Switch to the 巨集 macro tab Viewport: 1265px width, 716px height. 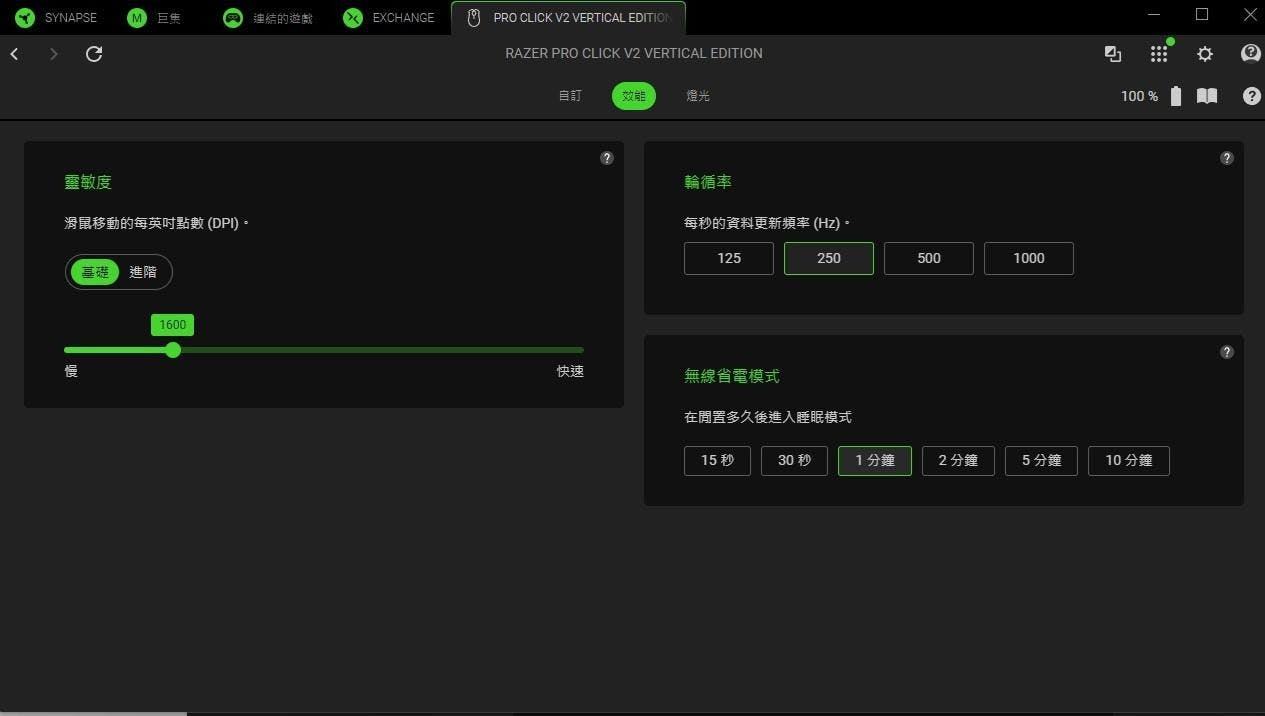156,18
